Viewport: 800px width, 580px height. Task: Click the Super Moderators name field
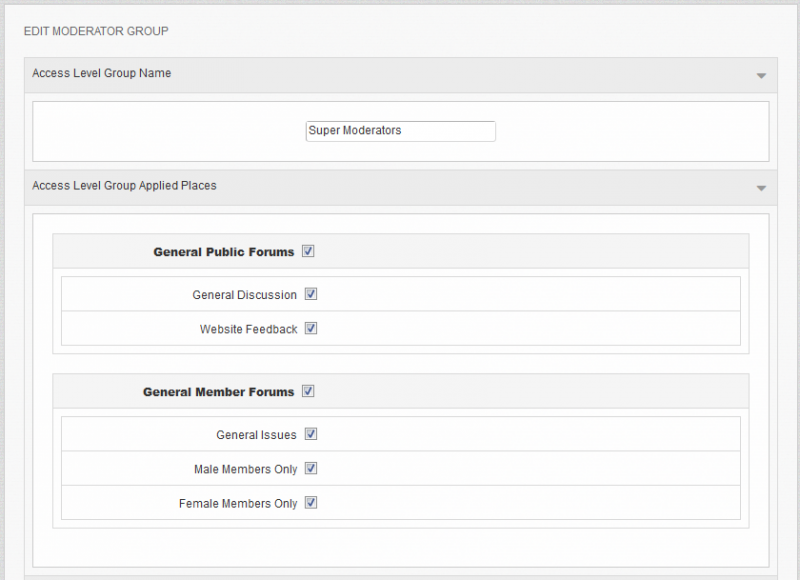401,131
